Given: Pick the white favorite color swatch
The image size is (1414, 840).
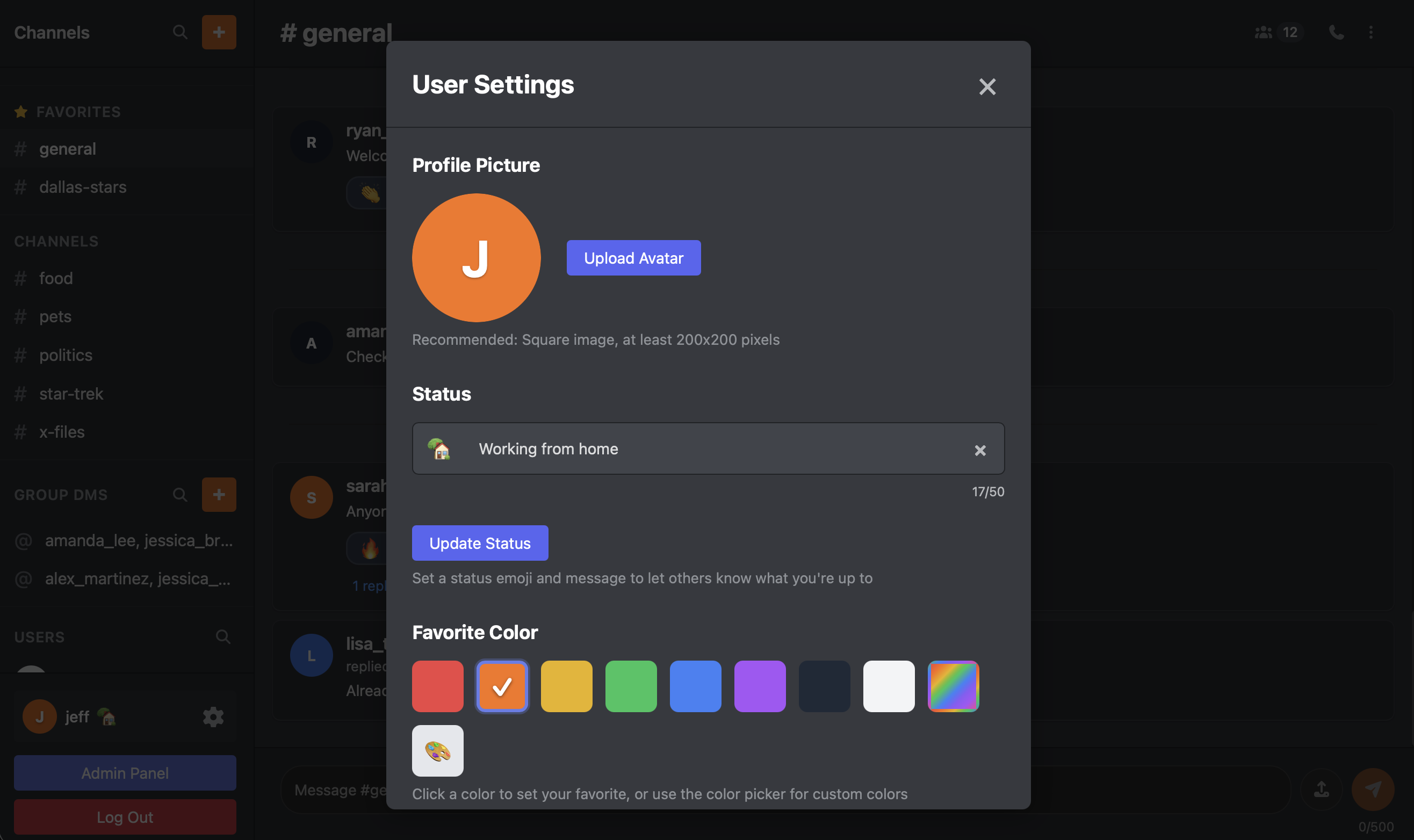Looking at the screenshot, I should click(889, 686).
